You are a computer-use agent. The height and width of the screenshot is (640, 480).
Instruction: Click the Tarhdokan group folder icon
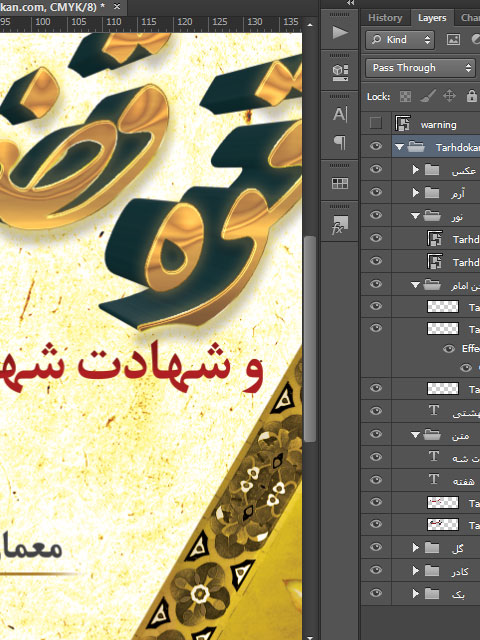click(x=416, y=147)
